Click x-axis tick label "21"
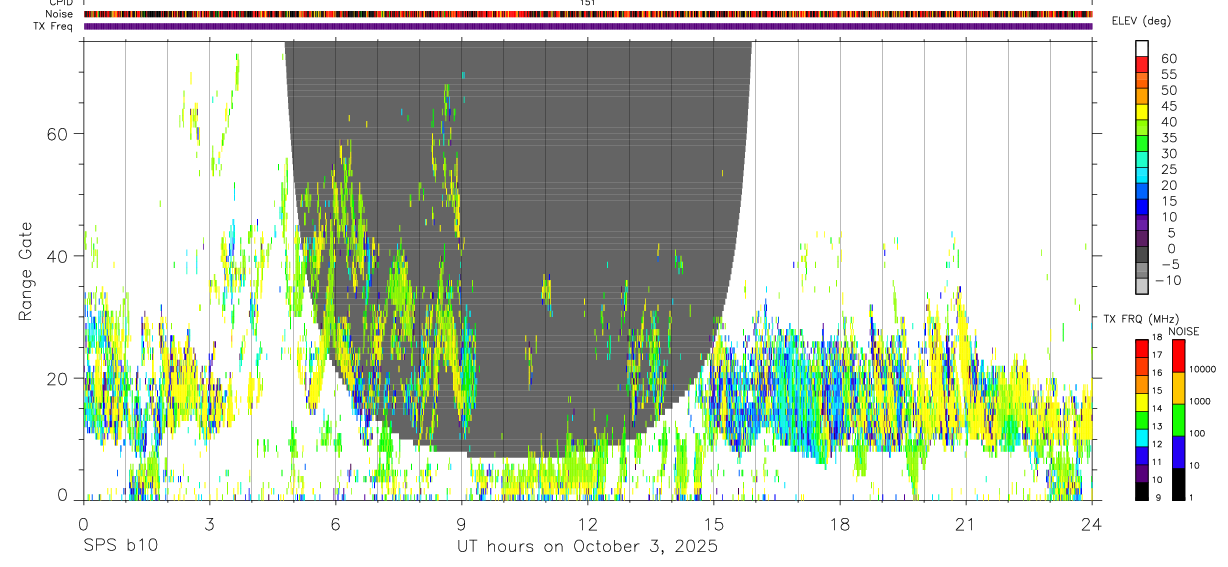The height and width of the screenshot is (567, 1228). point(966,523)
